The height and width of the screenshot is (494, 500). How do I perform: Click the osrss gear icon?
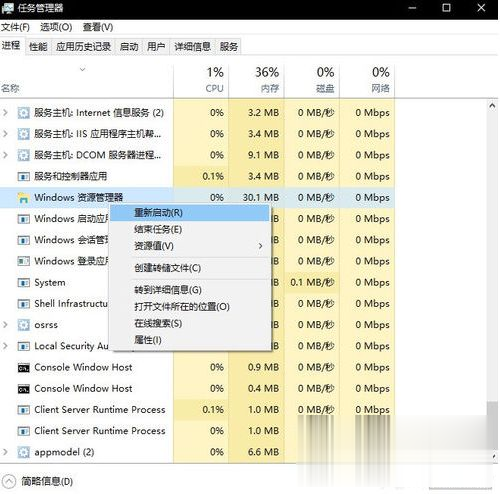coord(23,325)
